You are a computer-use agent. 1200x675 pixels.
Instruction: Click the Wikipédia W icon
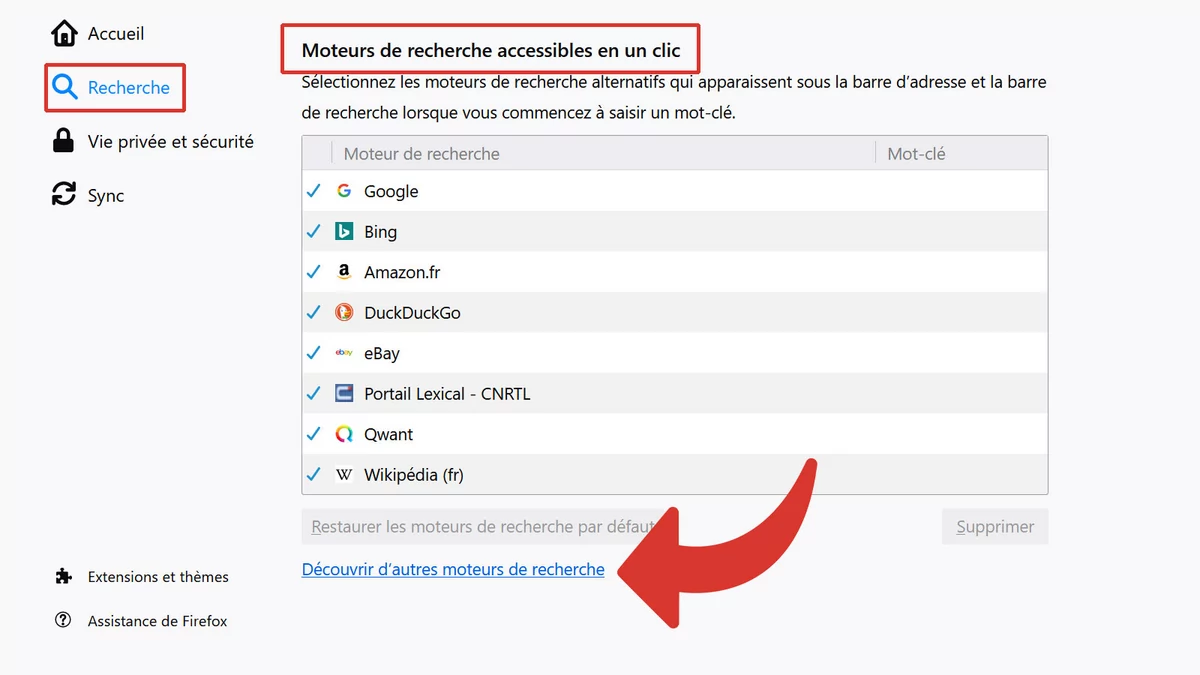pyautogui.click(x=344, y=475)
